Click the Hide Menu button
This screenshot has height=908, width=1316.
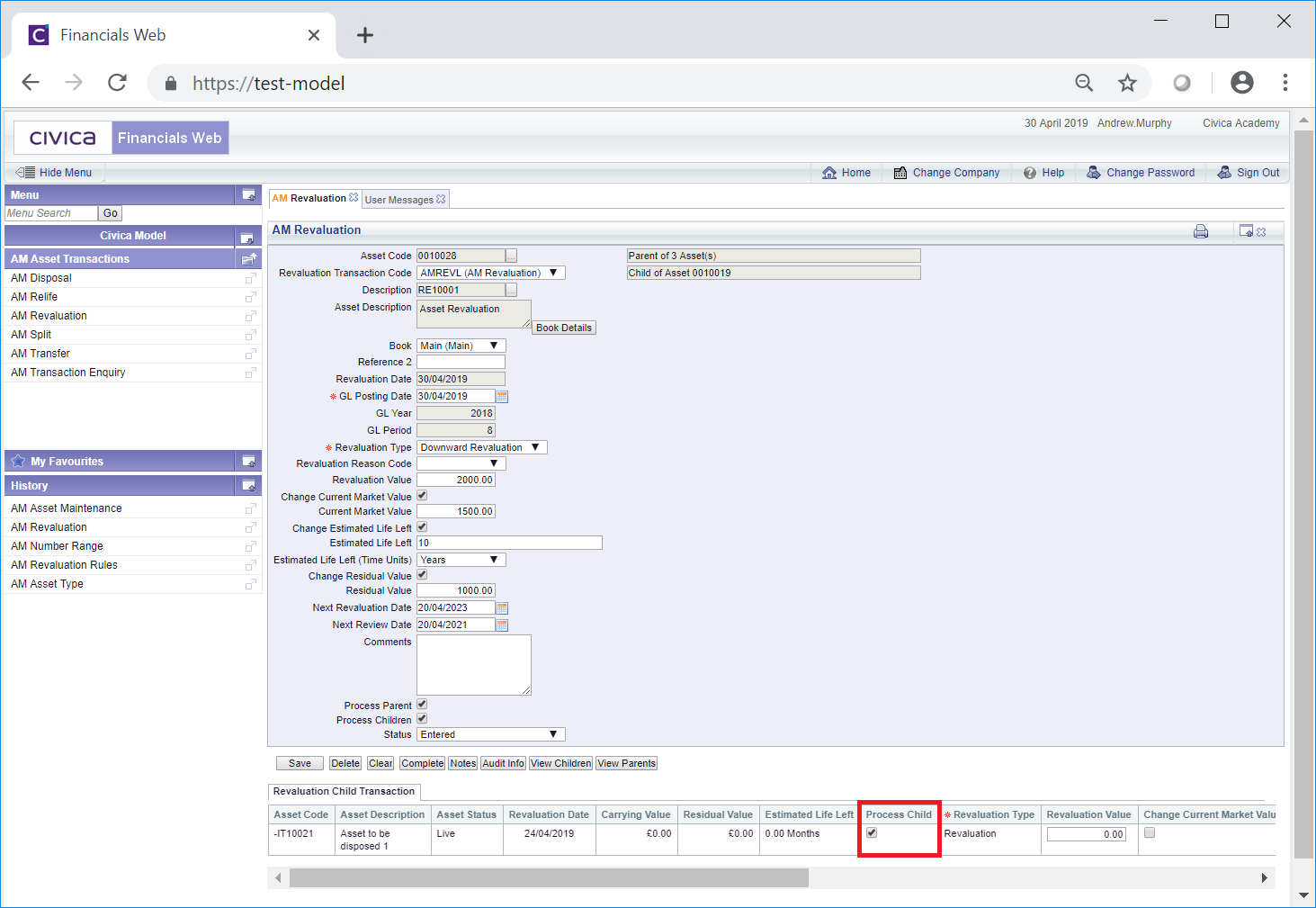(x=55, y=173)
